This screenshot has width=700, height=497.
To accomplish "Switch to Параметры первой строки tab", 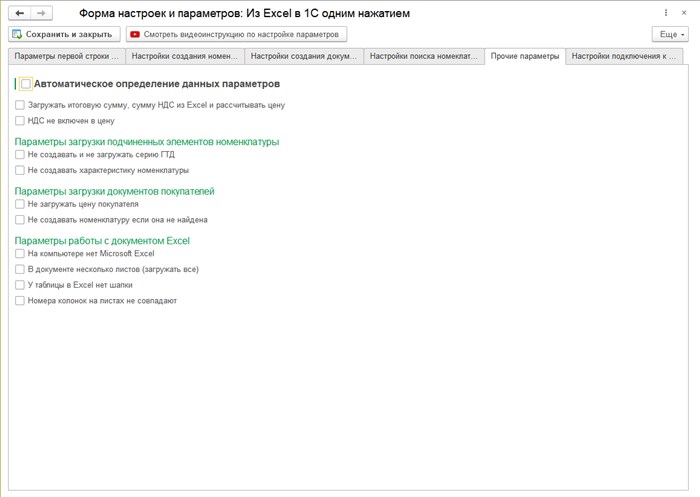I will tap(67, 56).
